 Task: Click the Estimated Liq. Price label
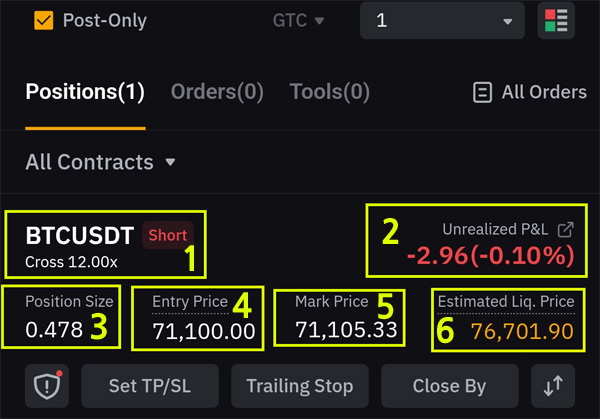506,302
